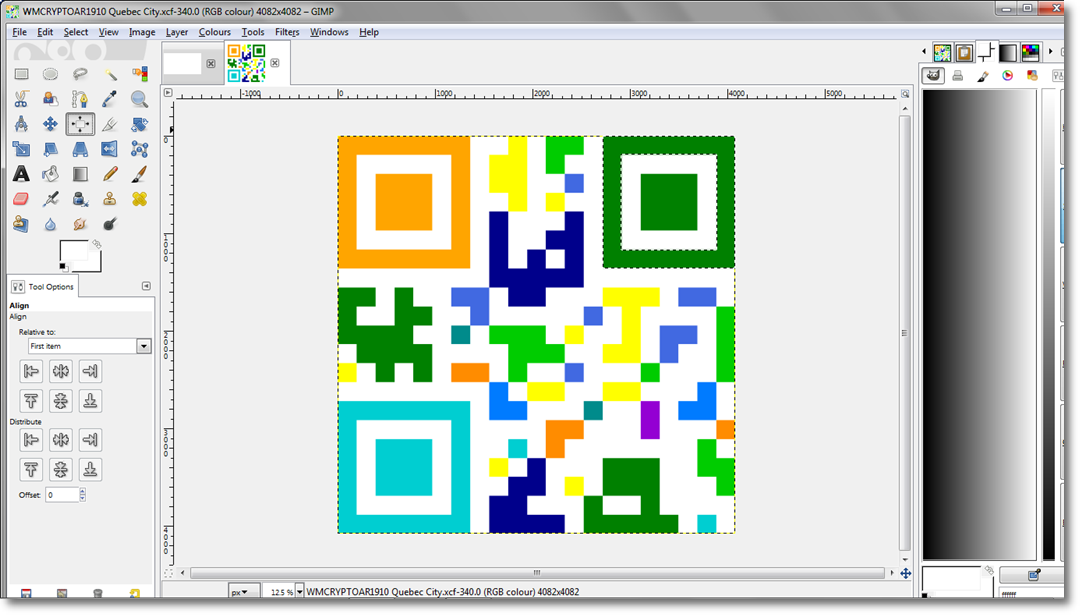The width and height of the screenshot is (1080, 615).
Task: Open the Relative to 'First item' dropdown
Action: [90, 346]
